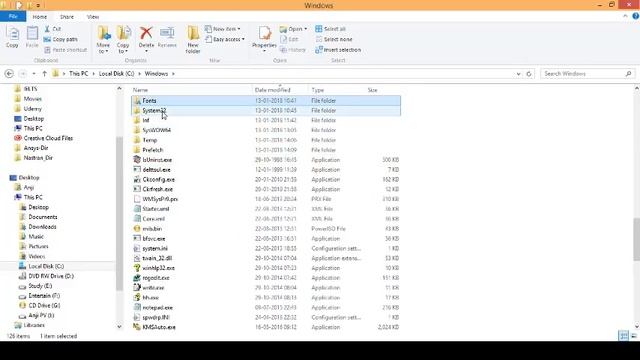The width and height of the screenshot is (640, 360).
Task: Select the twain_32.dll file
Action: [266, 258]
